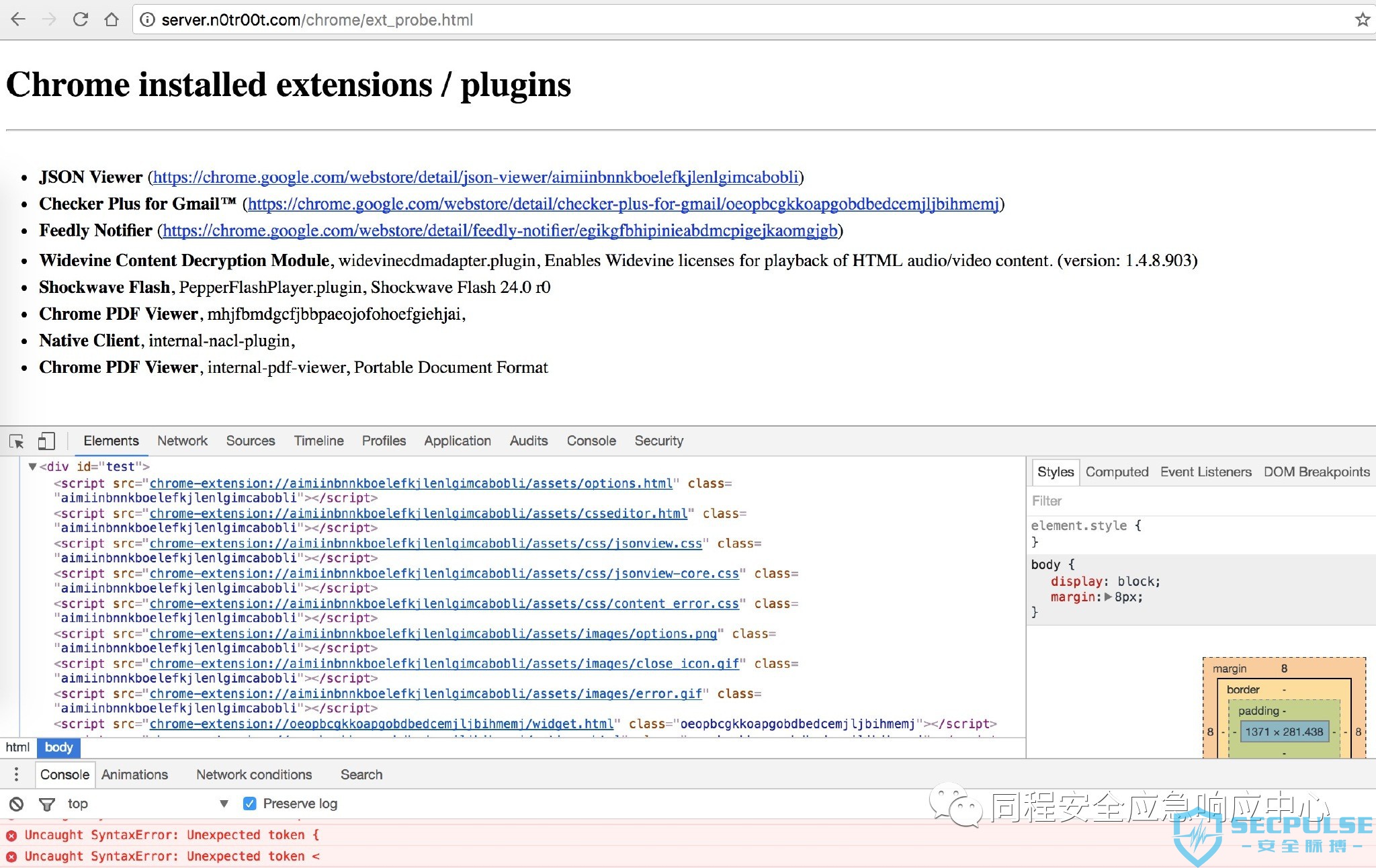
Task: Click the 'Widevine Content Decryption Module' entry
Action: (x=618, y=261)
